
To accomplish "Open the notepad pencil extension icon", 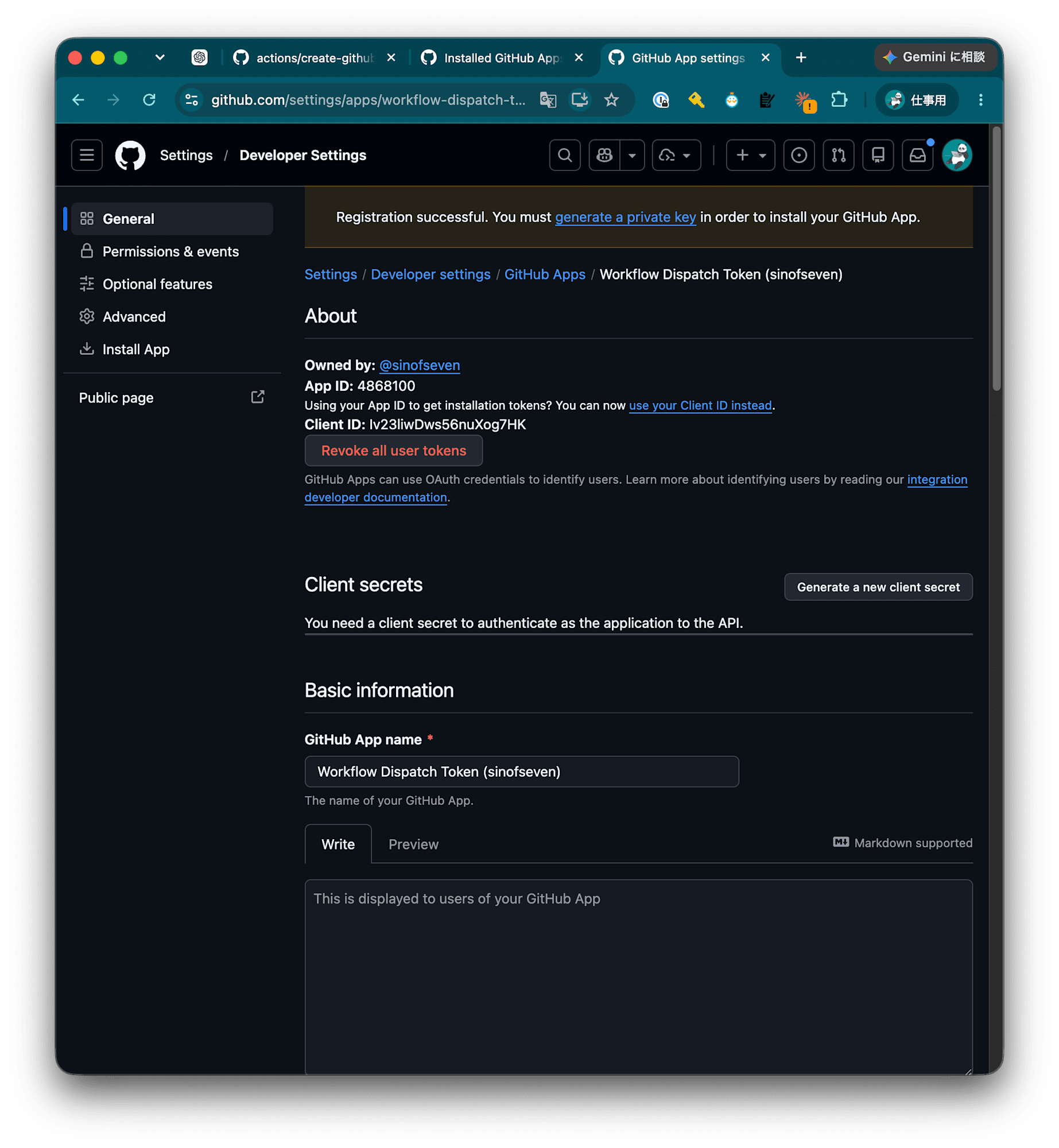I will (766, 100).
